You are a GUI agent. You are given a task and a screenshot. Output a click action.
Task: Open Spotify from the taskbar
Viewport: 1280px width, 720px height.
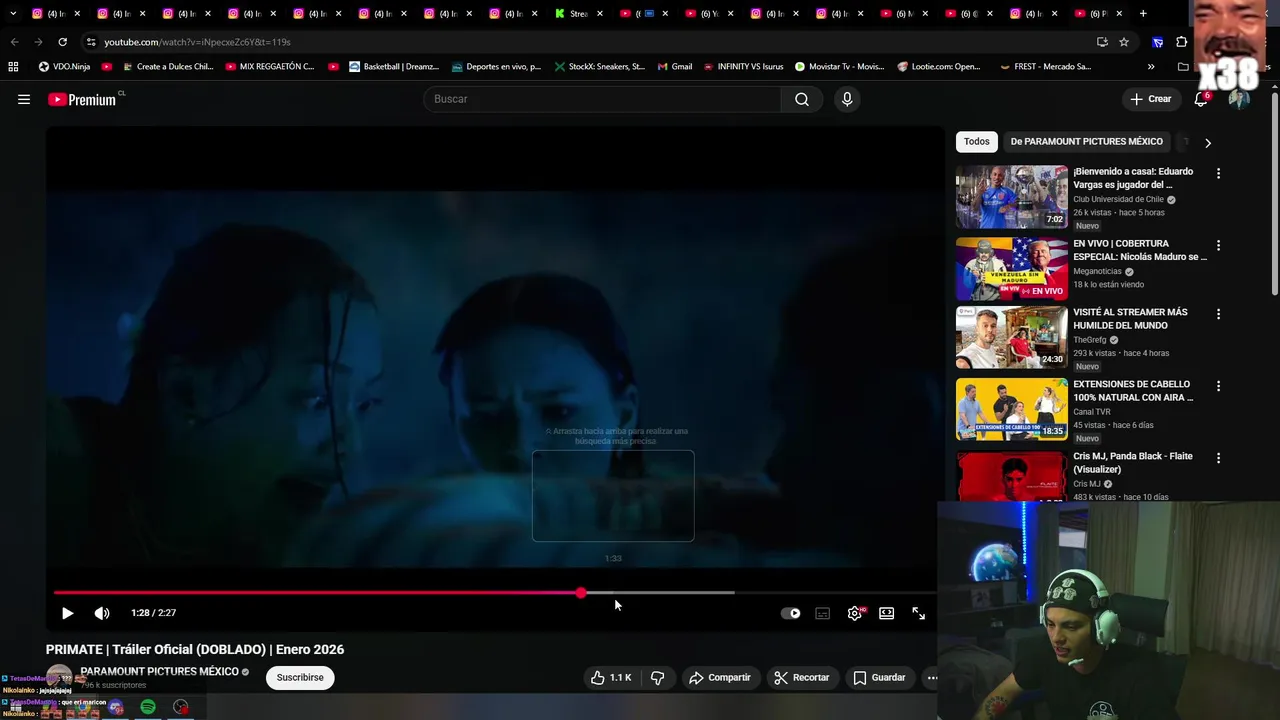point(148,707)
